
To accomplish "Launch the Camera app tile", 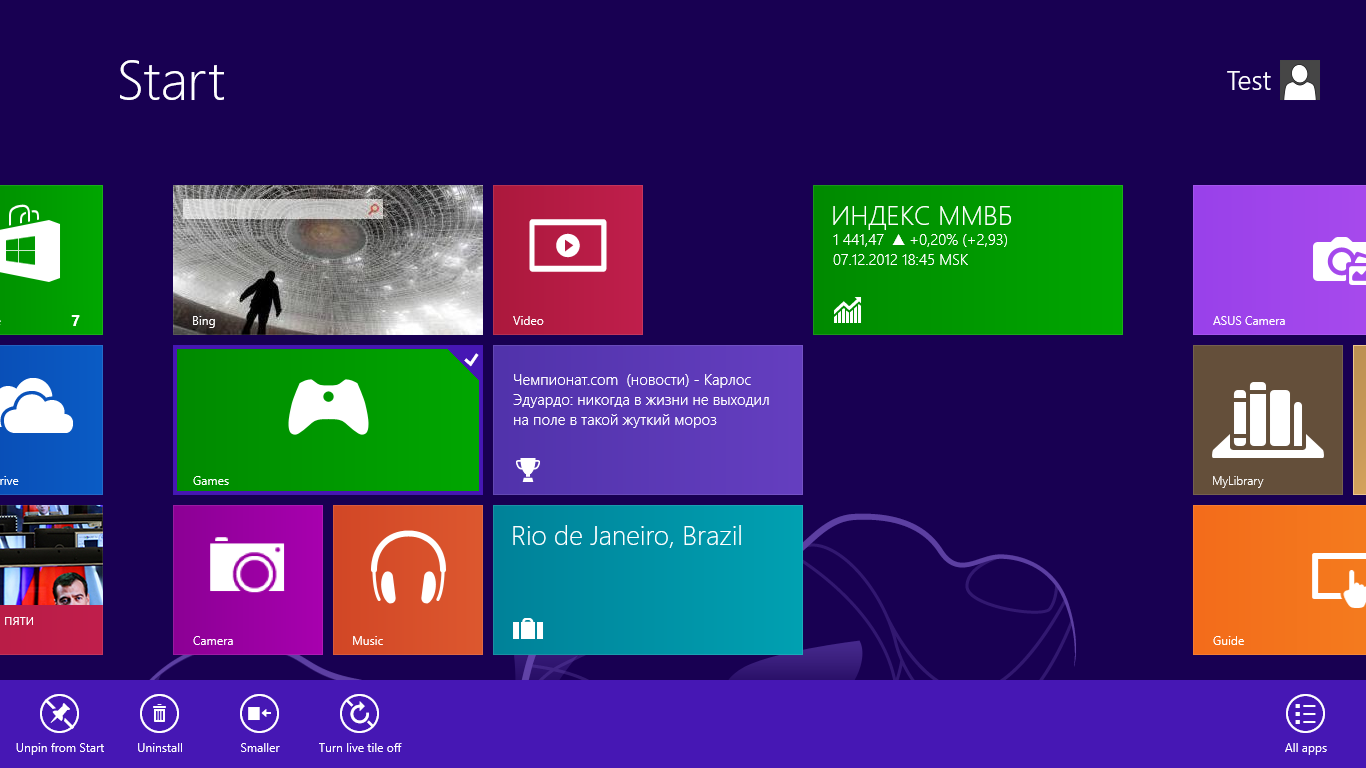I will (x=248, y=580).
